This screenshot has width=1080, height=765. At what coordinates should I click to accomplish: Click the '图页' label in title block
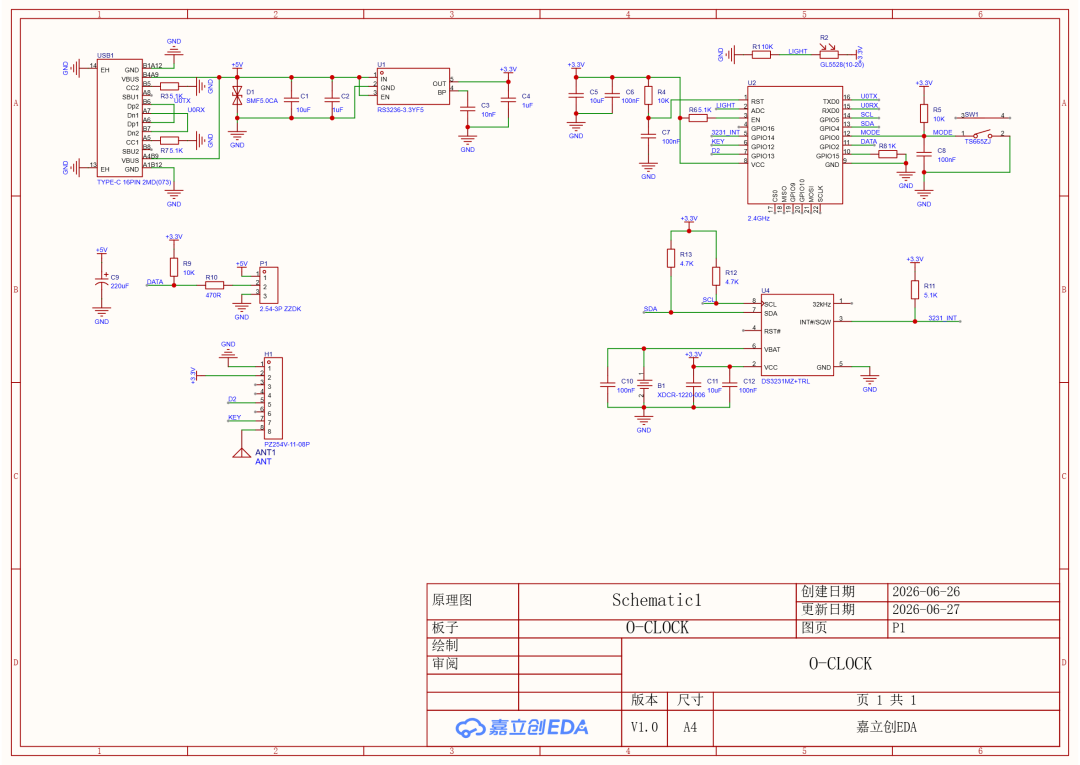coord(814,627)
